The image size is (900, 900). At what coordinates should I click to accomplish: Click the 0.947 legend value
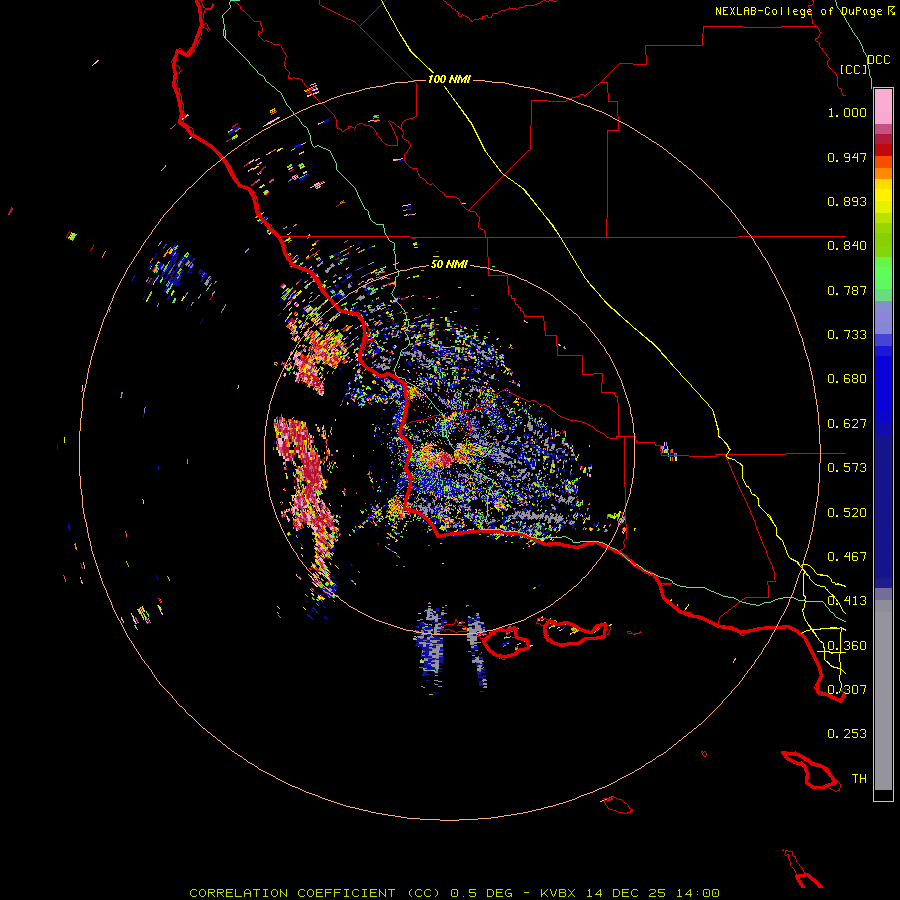(847, 157)
